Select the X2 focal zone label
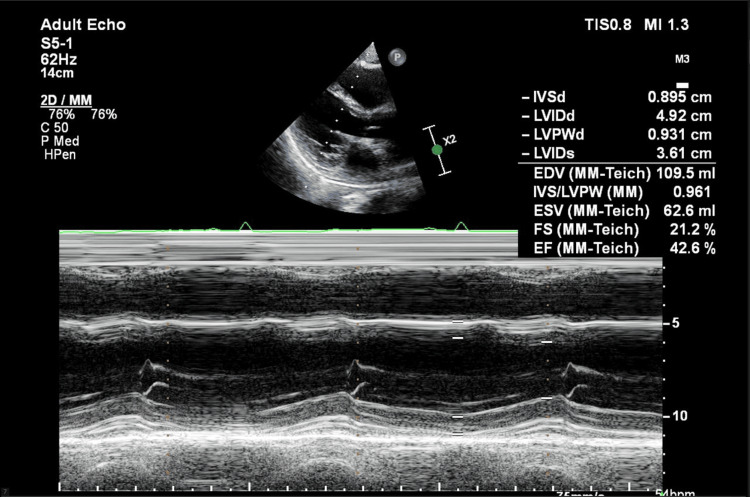This screenshot has width=750, height=497. 450,140
